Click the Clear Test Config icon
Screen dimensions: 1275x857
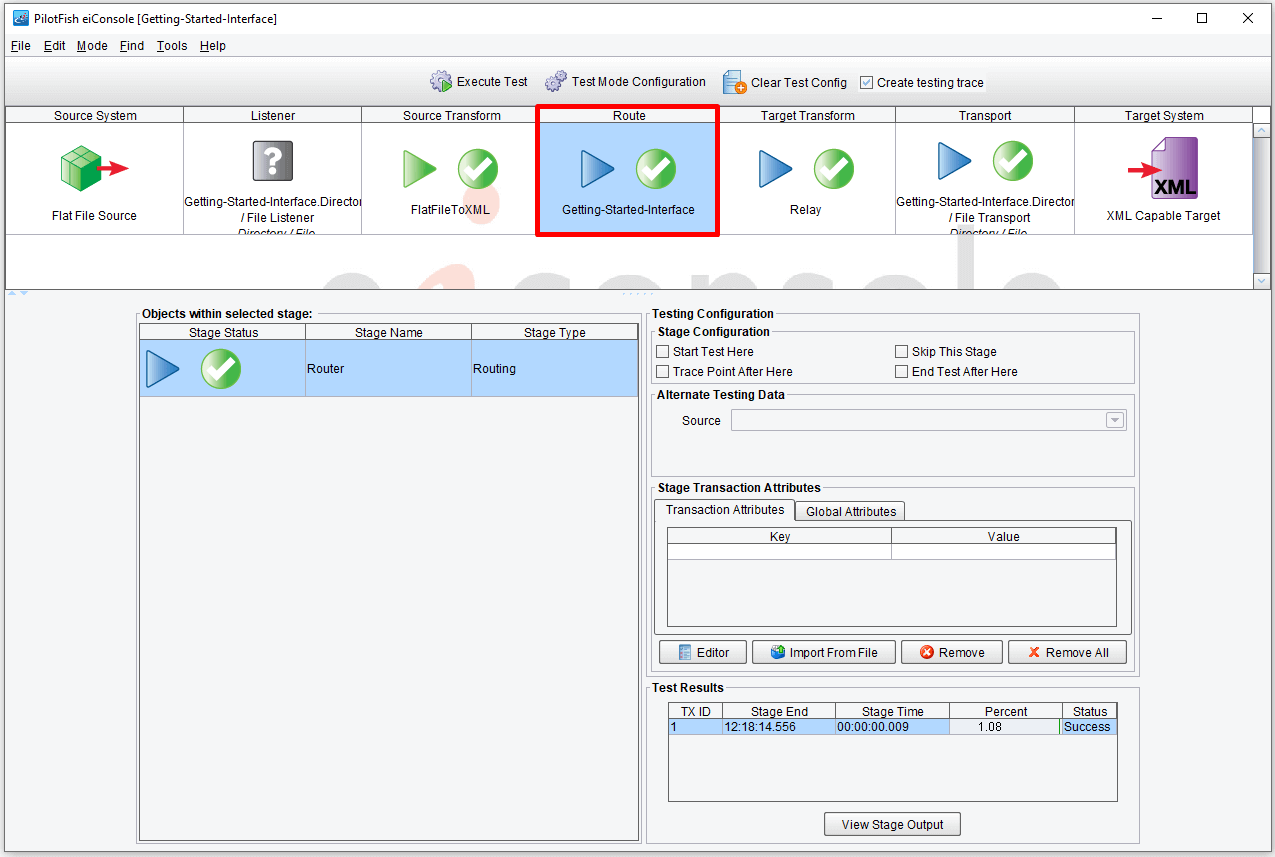(735, 82)
